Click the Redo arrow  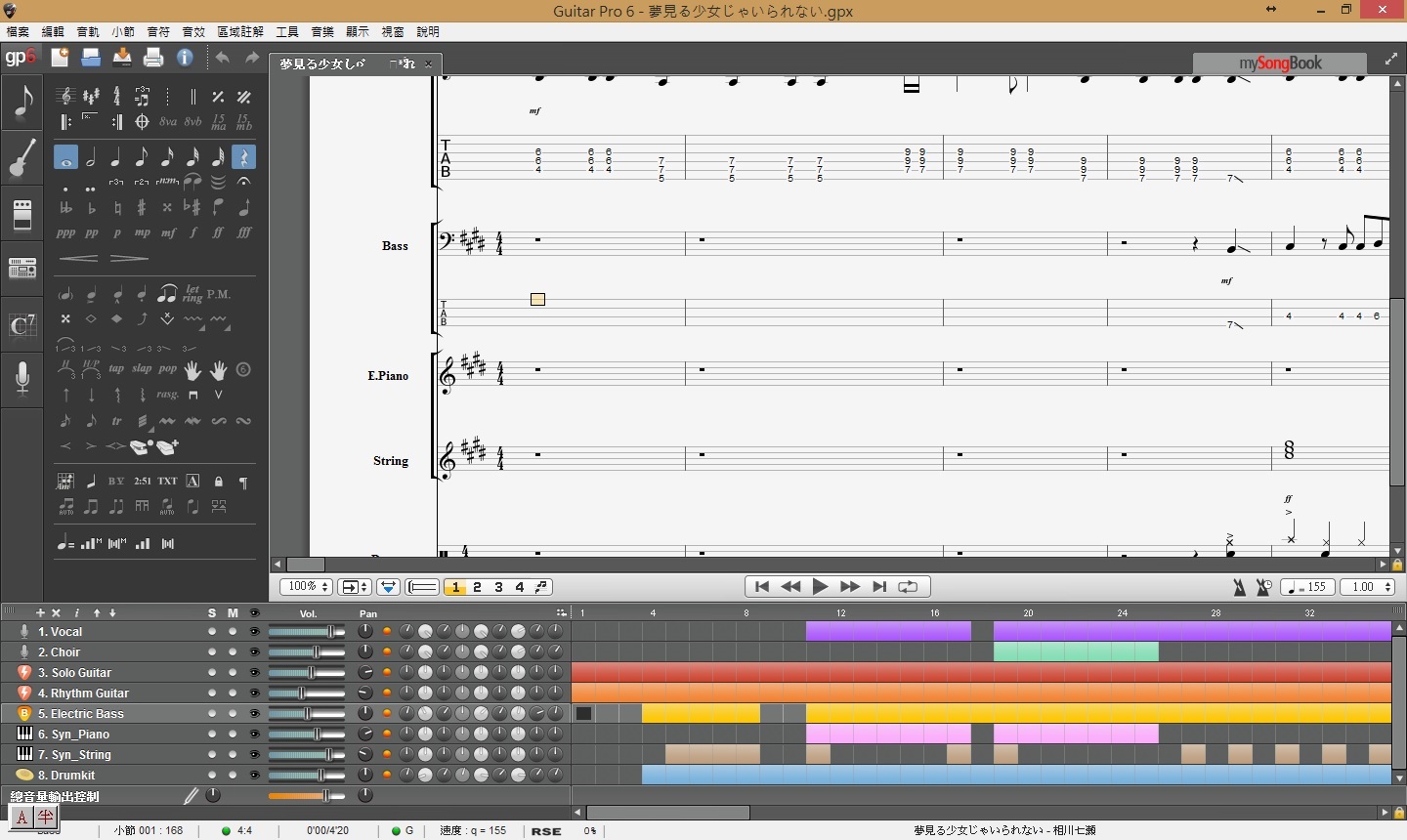(x=252, y=58)
